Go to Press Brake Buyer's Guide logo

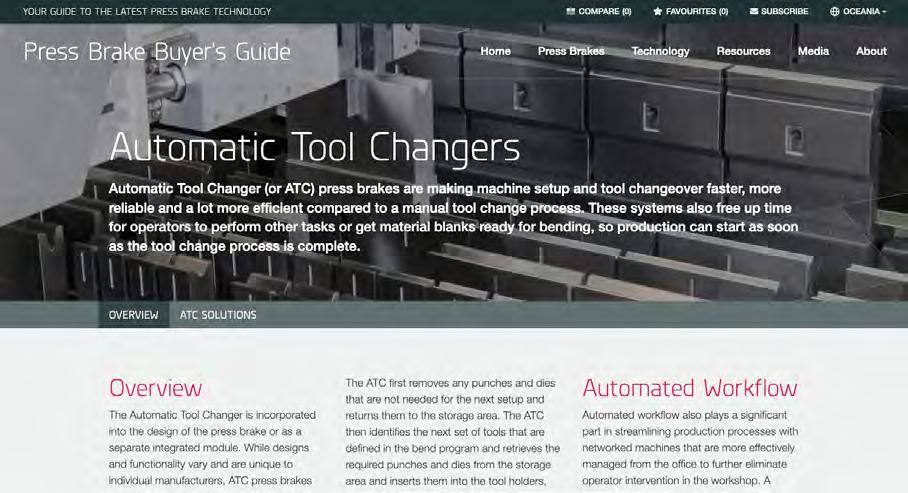pos(157,52)
